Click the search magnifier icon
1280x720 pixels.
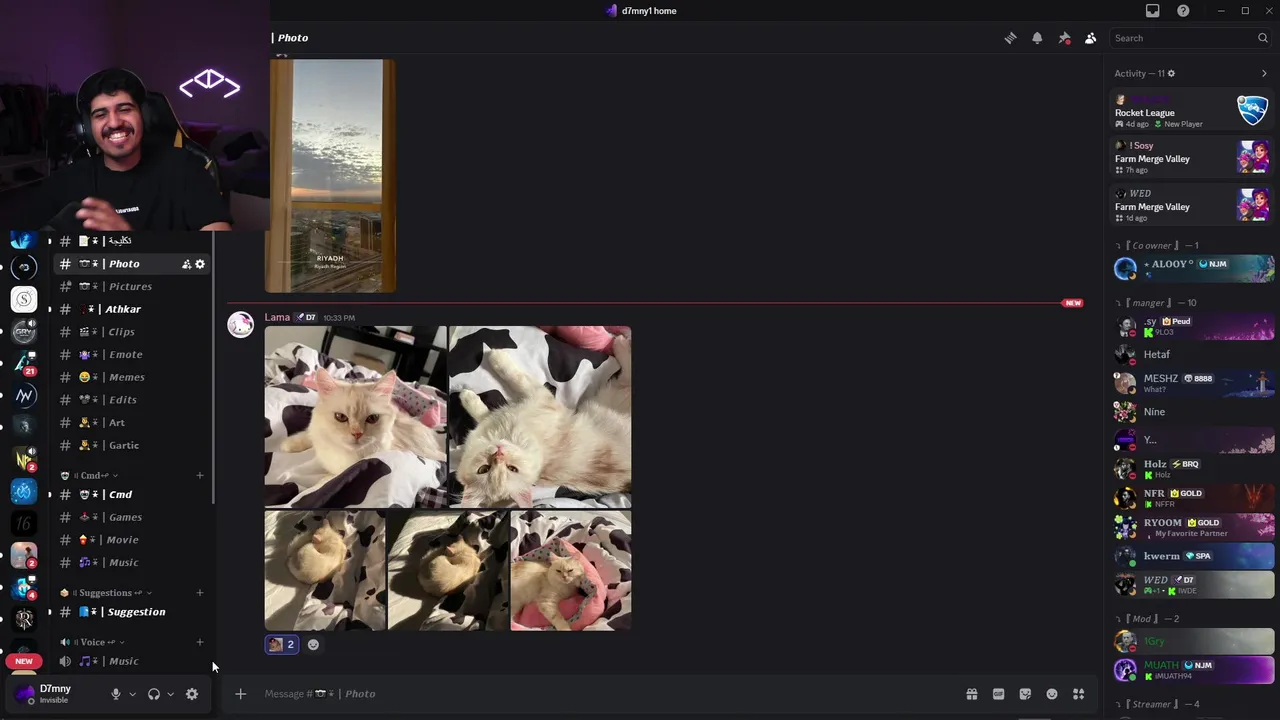tap(1263, 38)
